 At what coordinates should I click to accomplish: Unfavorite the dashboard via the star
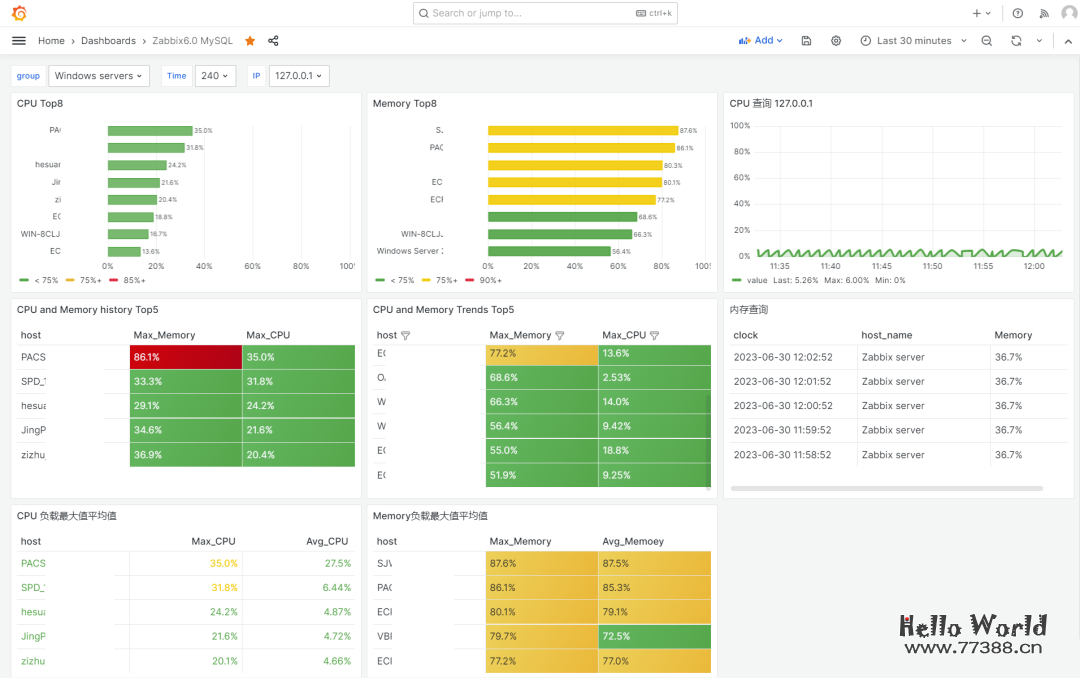coord(249,41)
